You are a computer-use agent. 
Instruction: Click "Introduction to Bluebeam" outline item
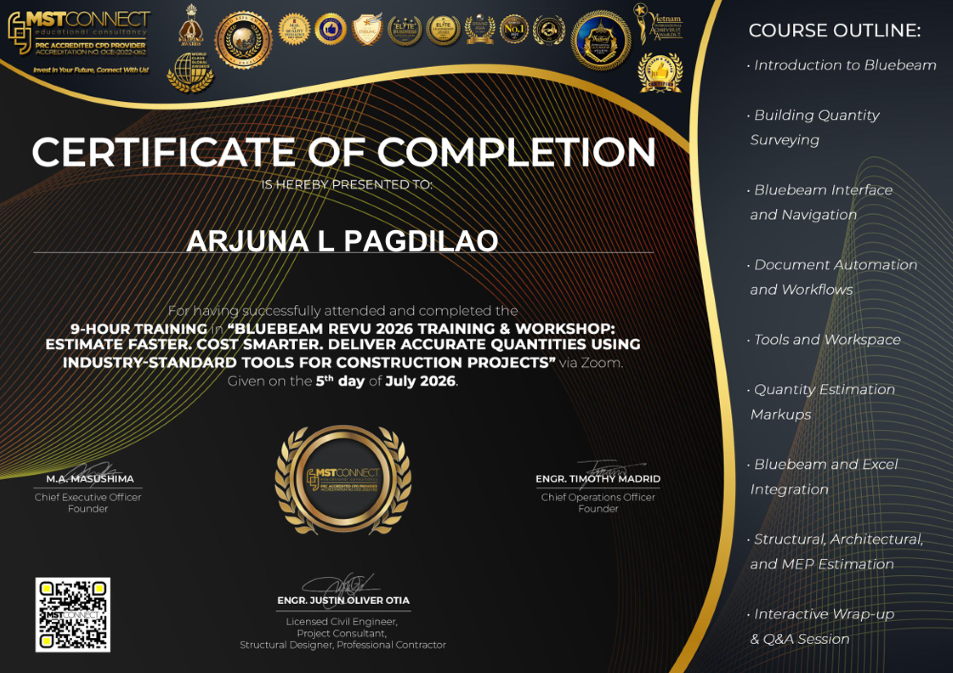click(x=842, y=65)
